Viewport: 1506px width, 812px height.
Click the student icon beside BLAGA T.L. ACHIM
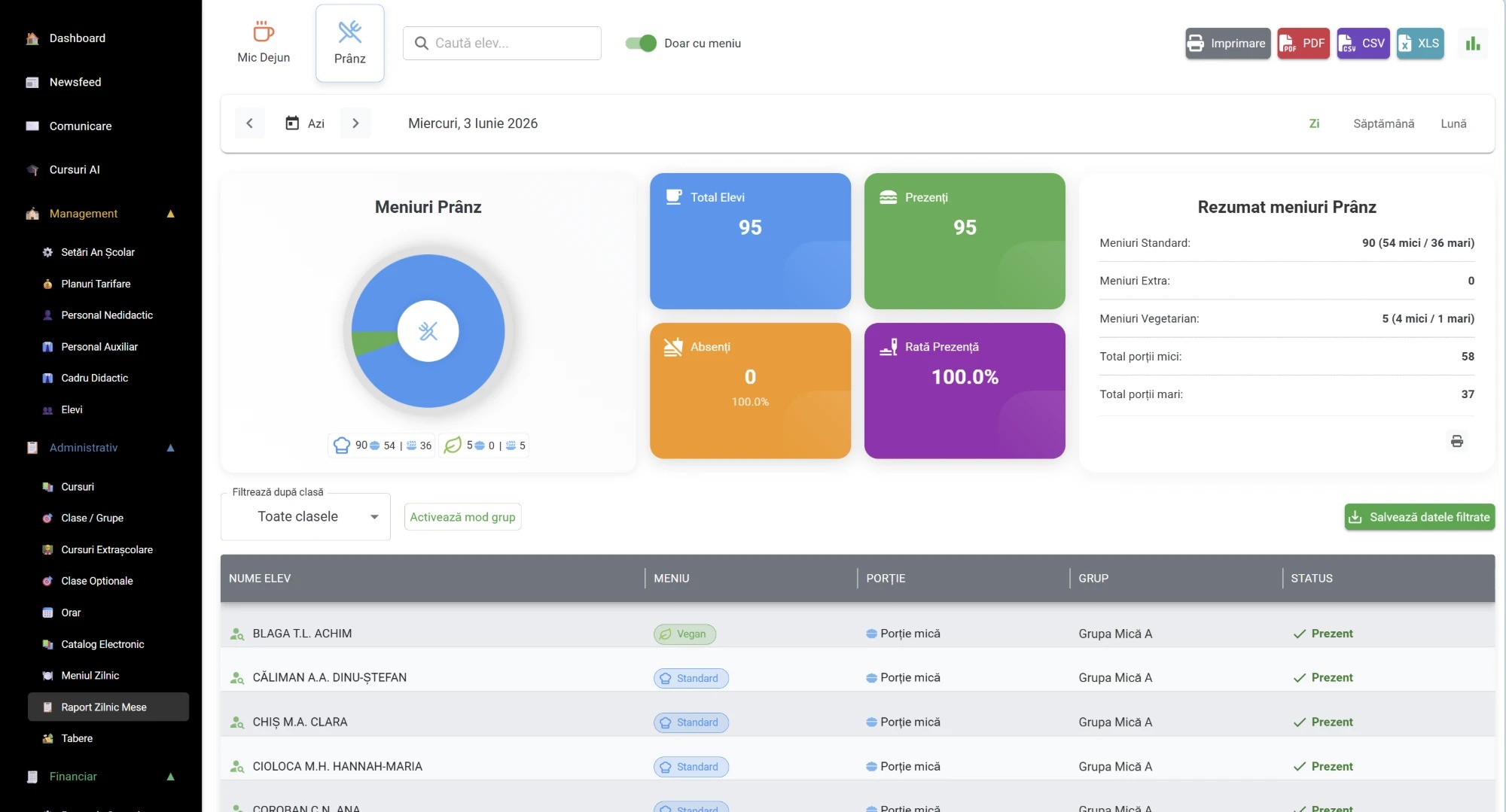pyautogui.click(x=236, y=634)
